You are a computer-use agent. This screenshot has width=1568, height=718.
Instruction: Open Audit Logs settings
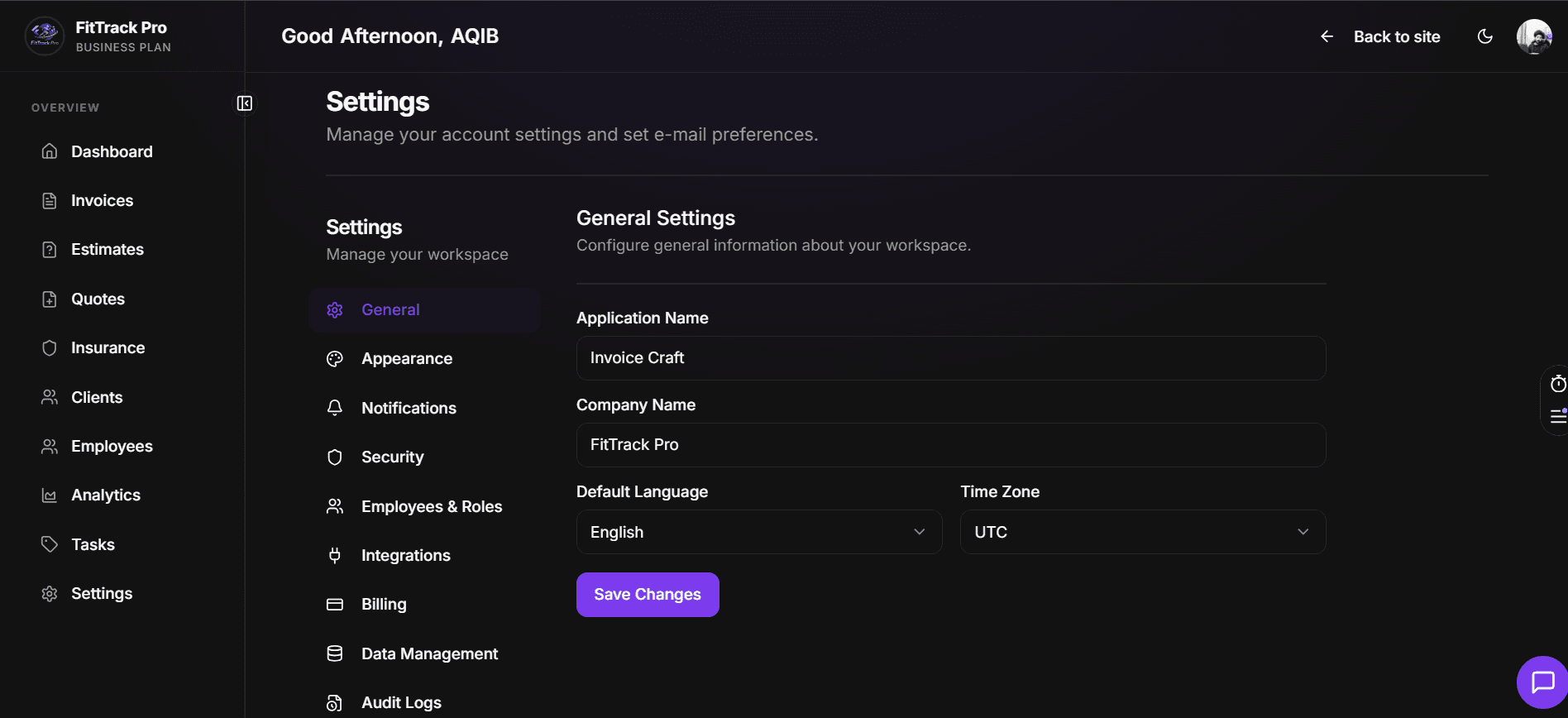point(425,703)
